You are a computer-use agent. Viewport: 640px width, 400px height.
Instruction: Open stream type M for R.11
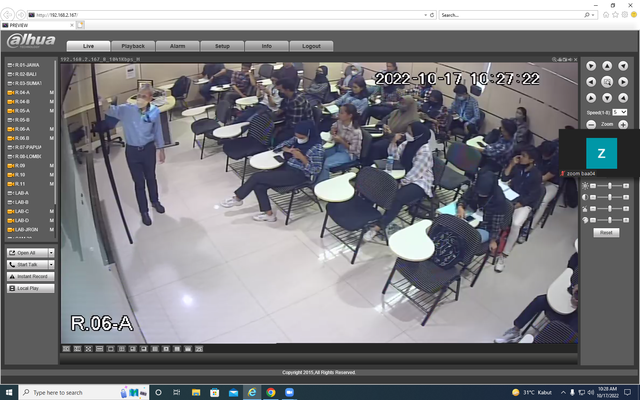tap(51, 184)
